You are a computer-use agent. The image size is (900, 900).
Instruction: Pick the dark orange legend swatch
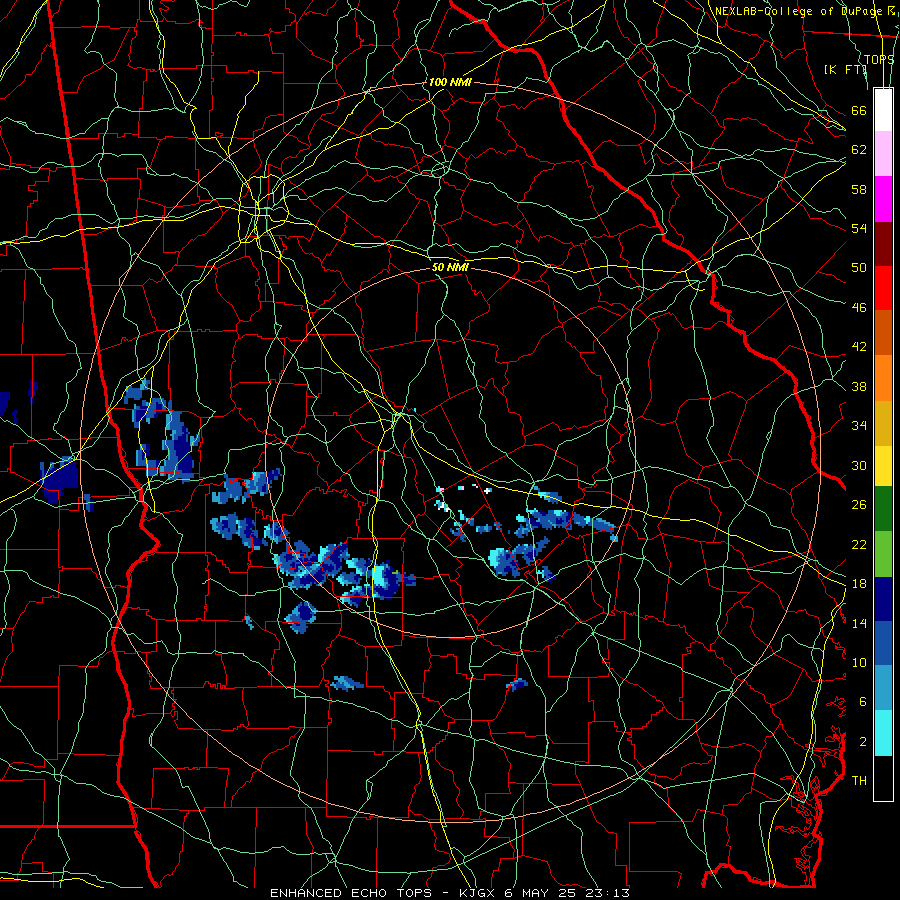[x=883, y=333]
